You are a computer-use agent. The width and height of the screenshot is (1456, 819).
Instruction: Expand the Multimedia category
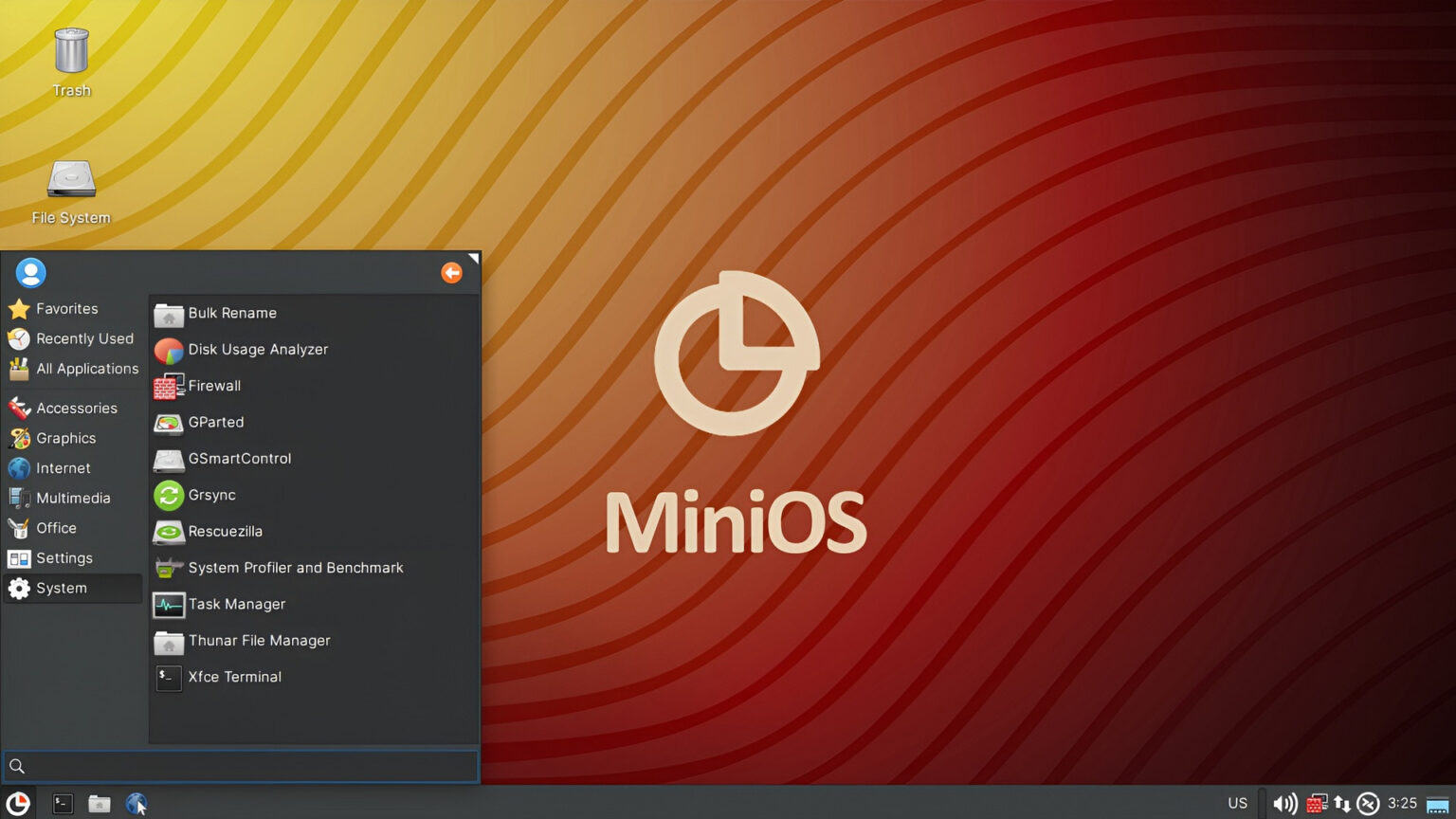(73, 498)
